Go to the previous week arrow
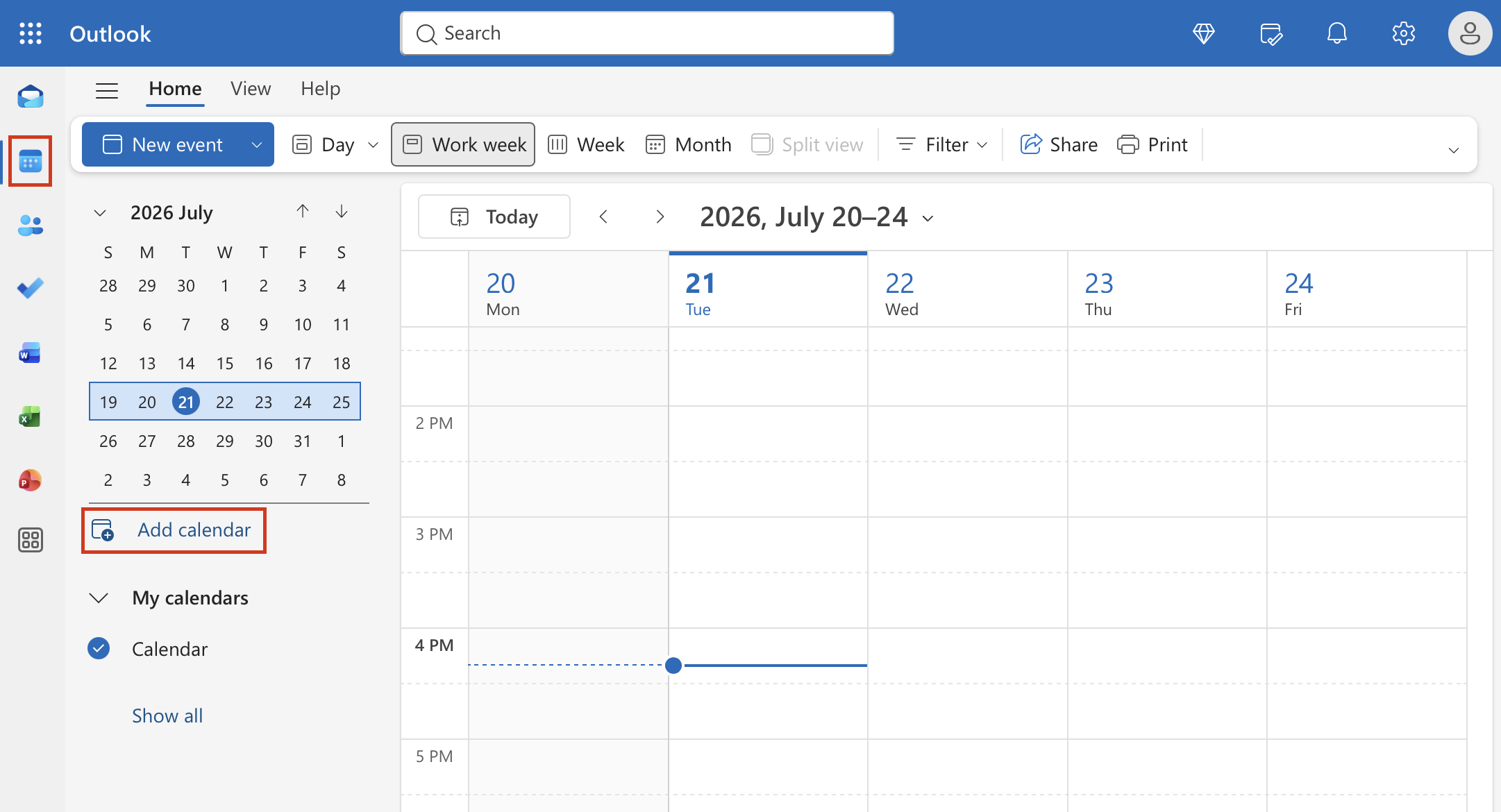The width and height of the screenshot is (1501, 812). (x=603, y=217)
